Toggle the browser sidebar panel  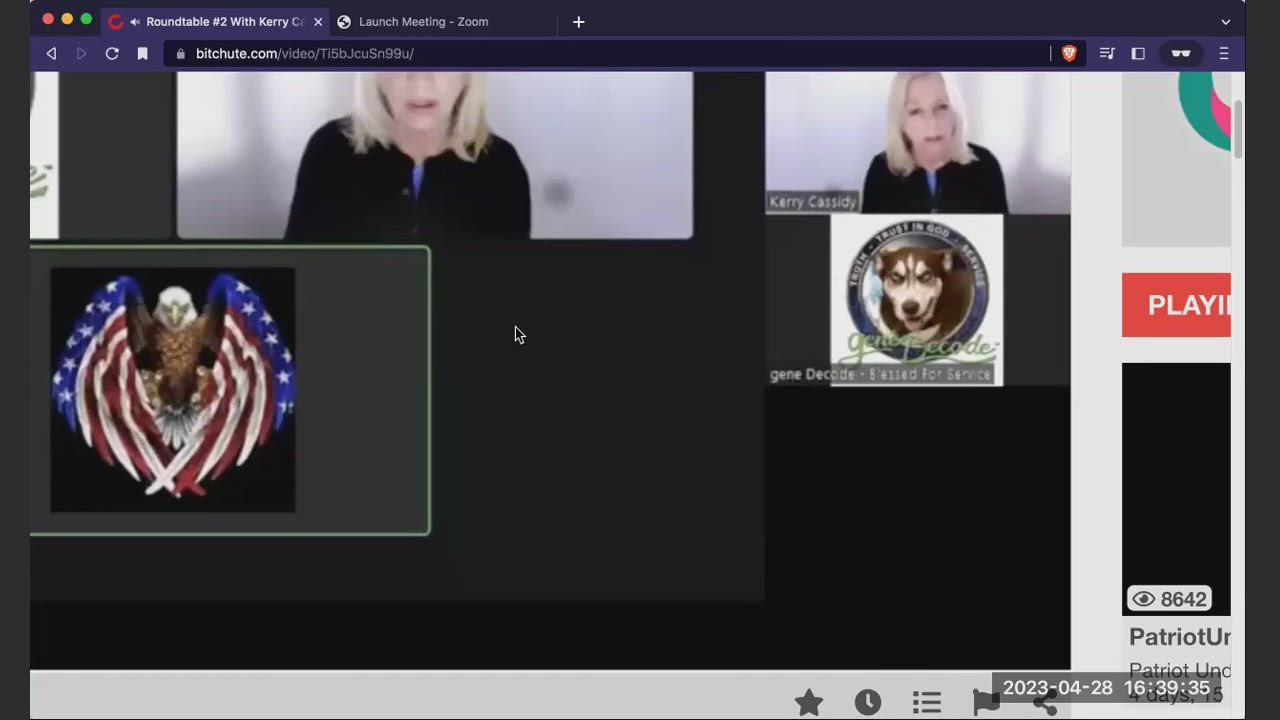point(1138,54)
